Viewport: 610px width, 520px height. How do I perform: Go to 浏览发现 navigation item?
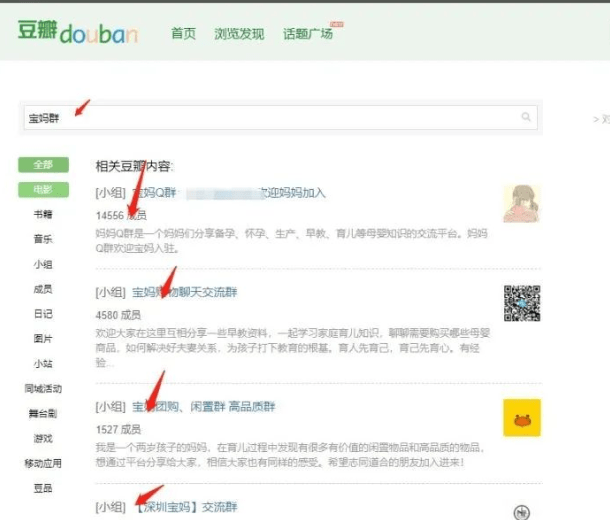[239, 34]
